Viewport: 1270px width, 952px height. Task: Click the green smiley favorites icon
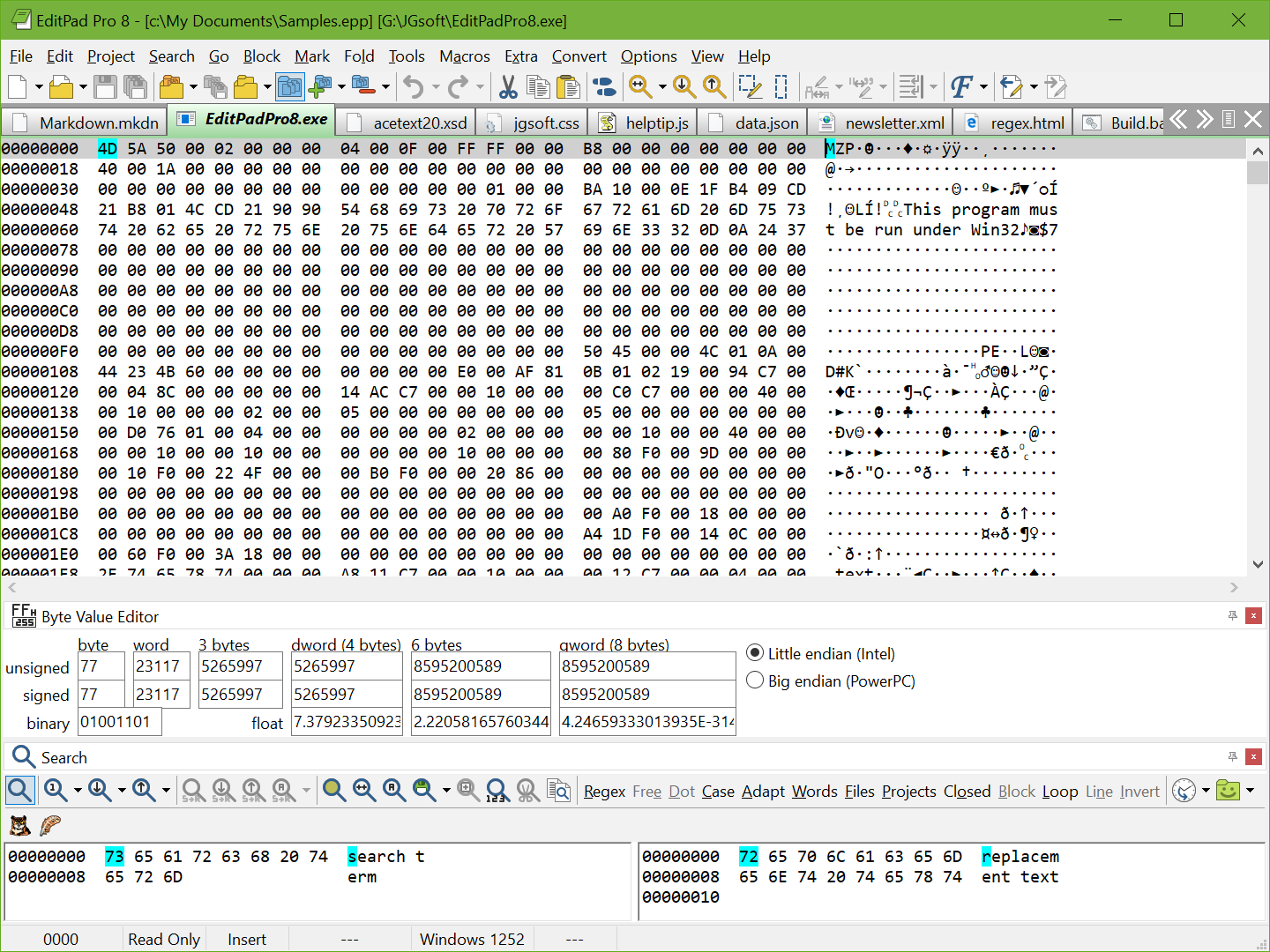[x=1228, y=790]
